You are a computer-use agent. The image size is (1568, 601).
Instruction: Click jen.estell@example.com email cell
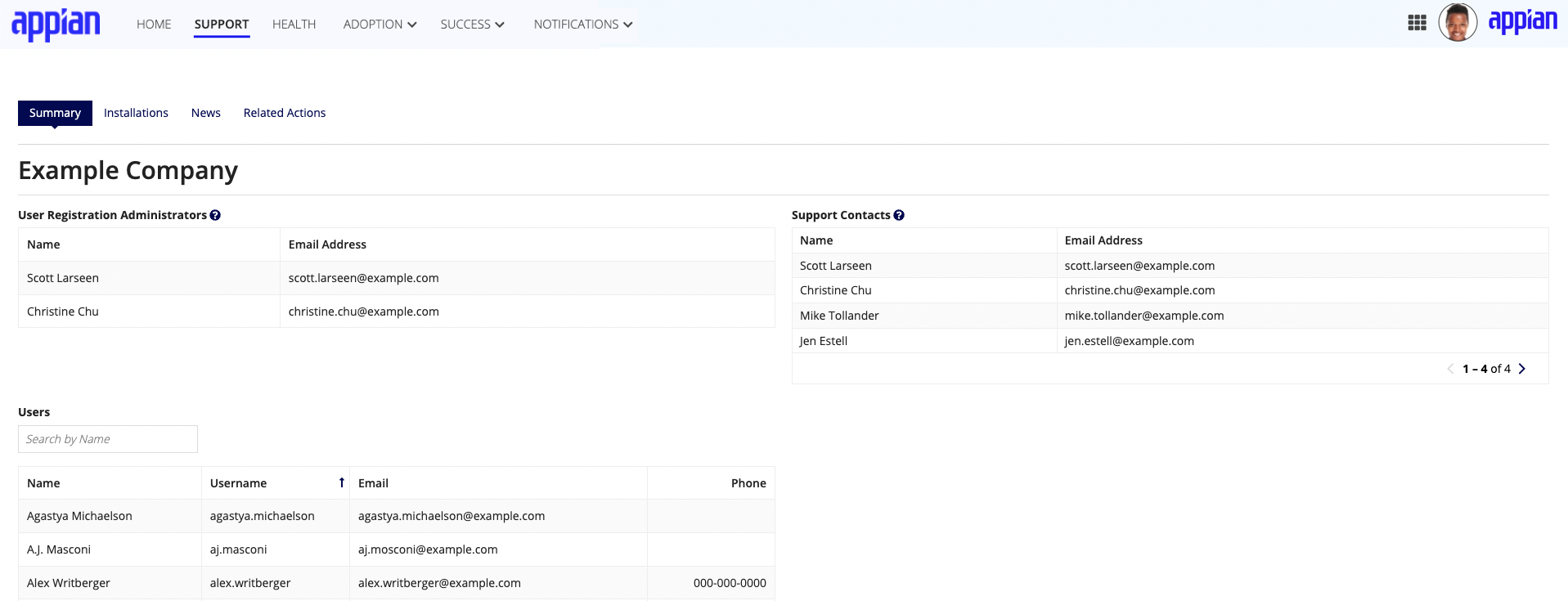click(1130, 341)
